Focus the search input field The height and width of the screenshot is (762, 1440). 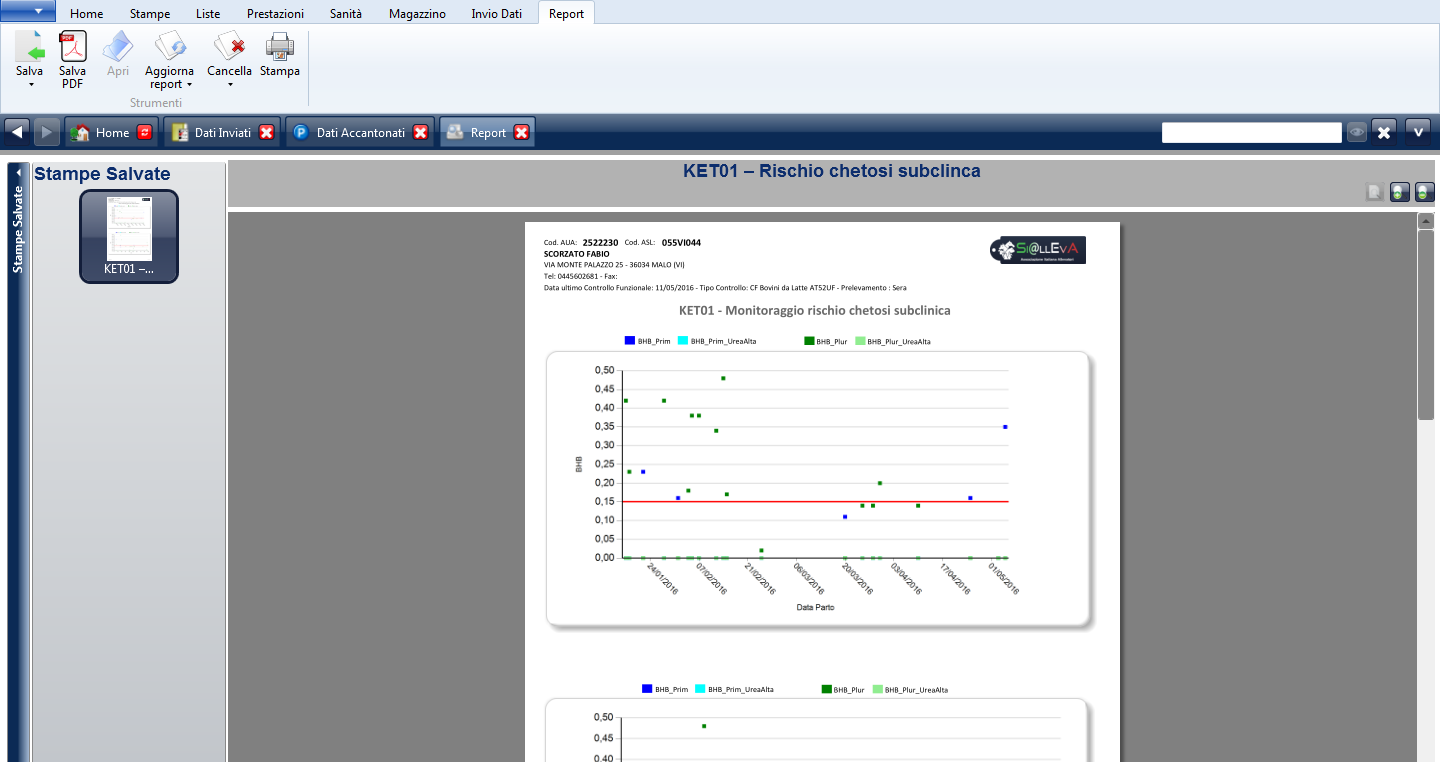1251,132
